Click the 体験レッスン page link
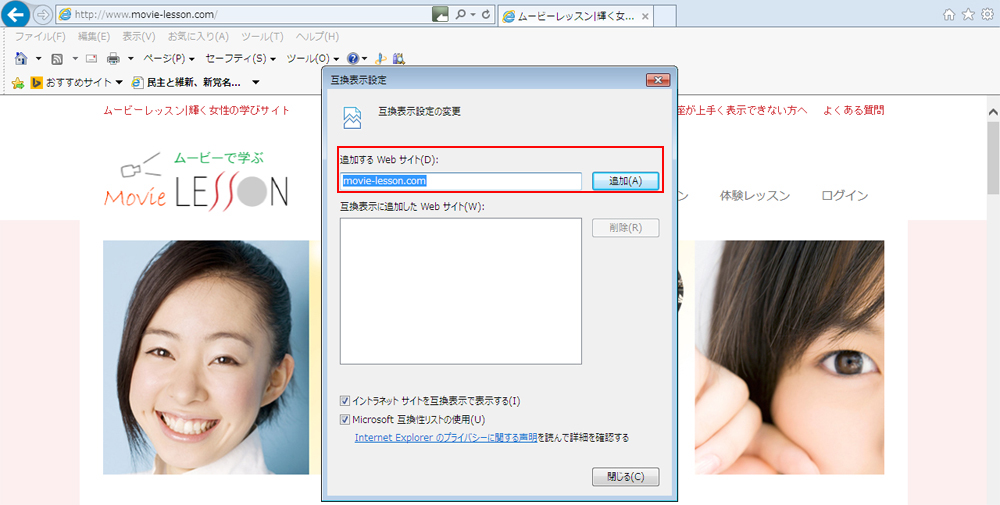This screenshot has height=505, width=1000. click(755, 196)
